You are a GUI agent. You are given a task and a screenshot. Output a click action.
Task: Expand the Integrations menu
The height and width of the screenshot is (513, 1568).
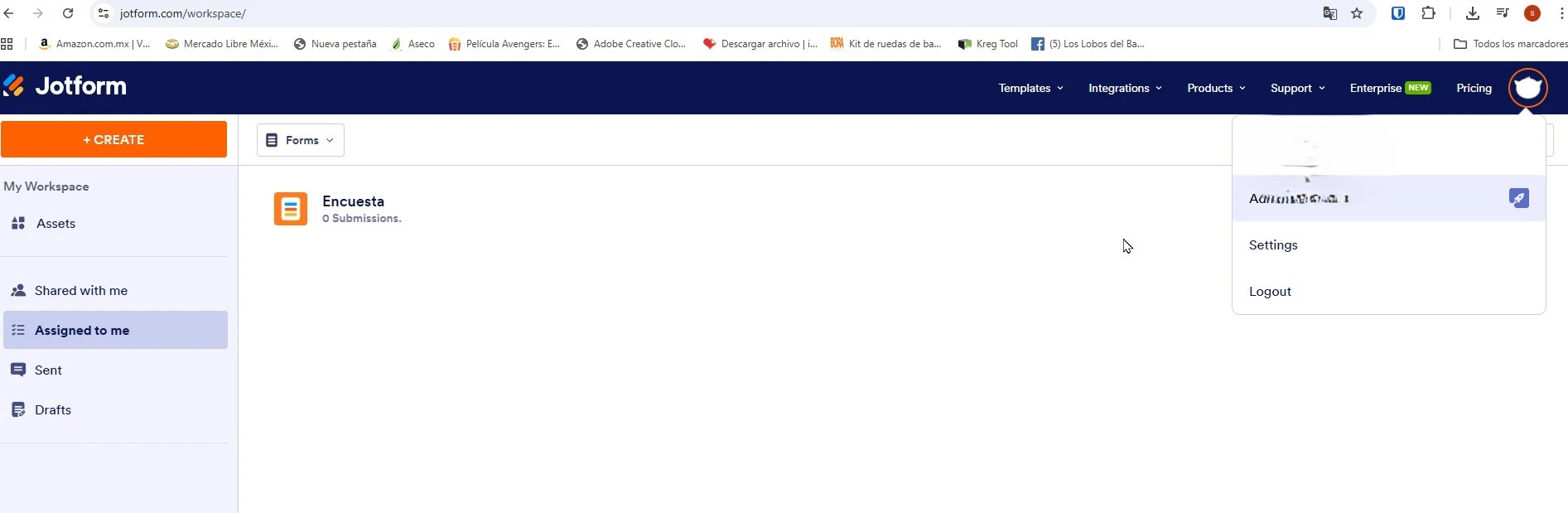(x=1125, y=88)
